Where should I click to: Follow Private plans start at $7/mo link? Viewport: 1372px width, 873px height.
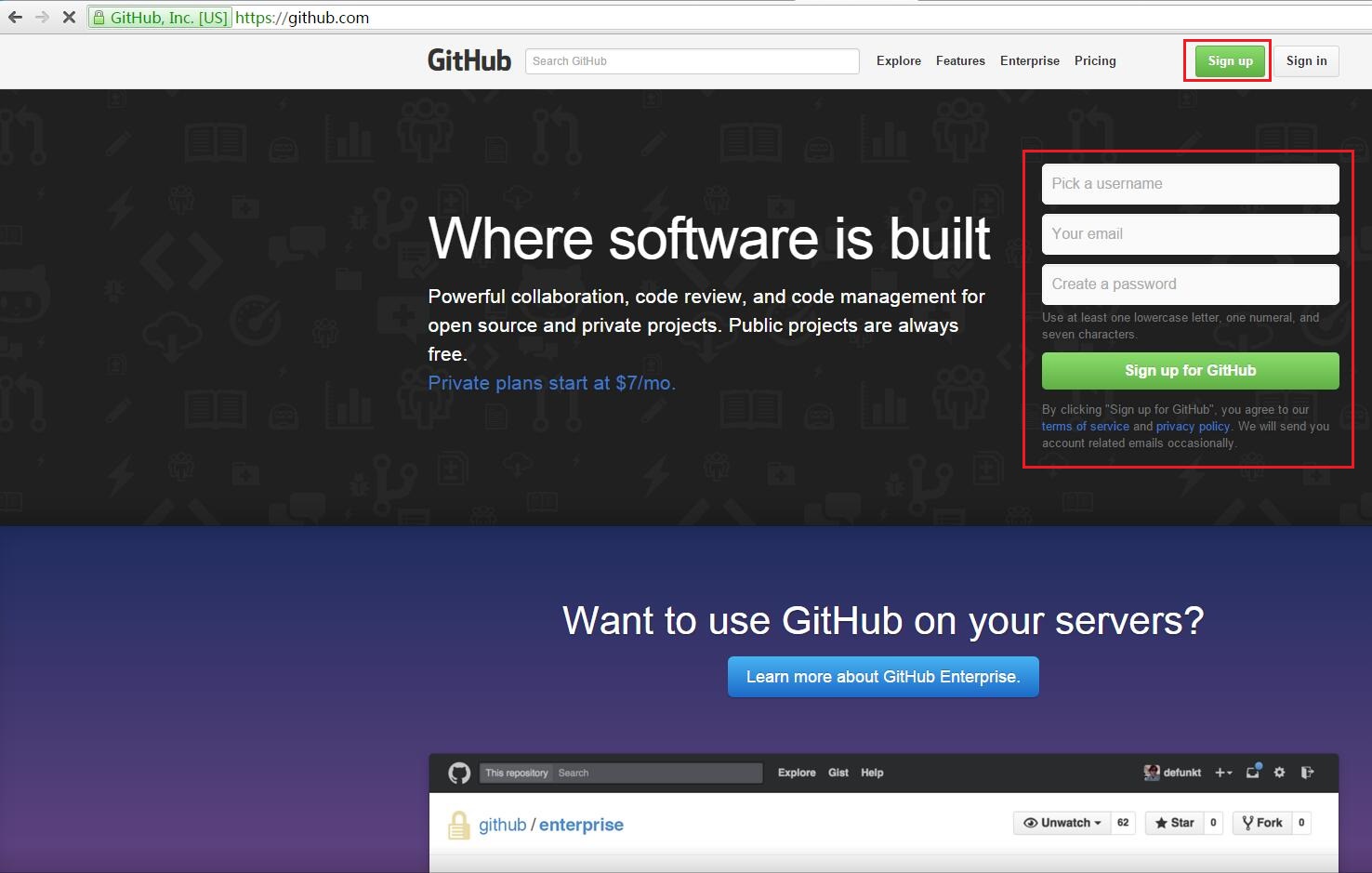click(552, 383)
